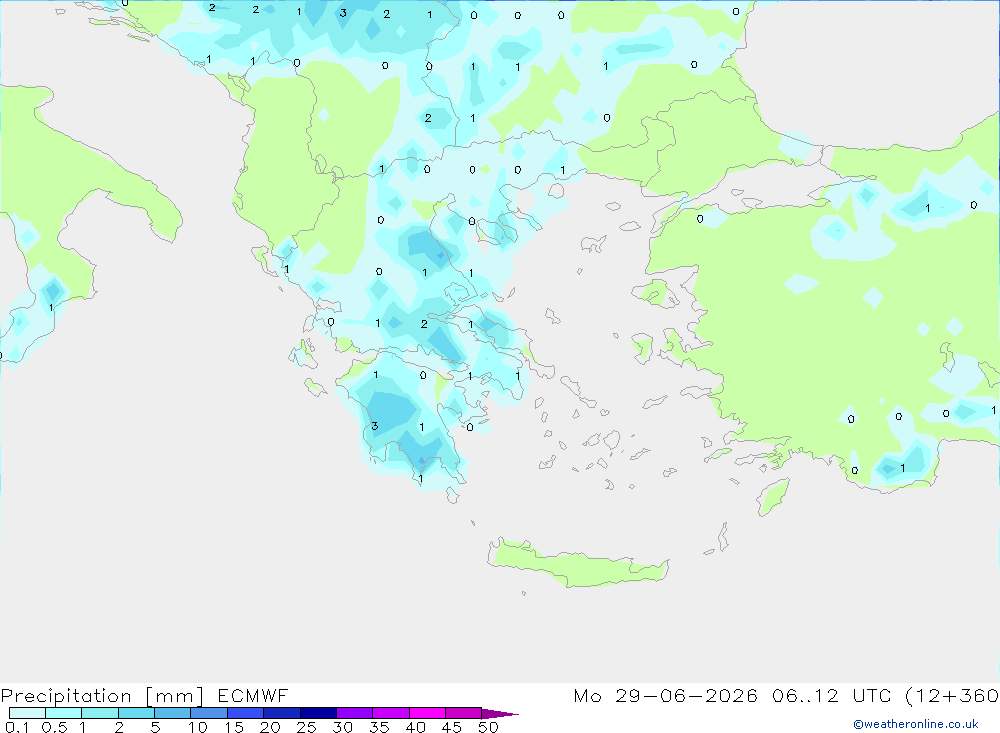Click the above-50 arrow tip of the legend
This screenshot has width=1000, height=733.
[x=500, y=714]
